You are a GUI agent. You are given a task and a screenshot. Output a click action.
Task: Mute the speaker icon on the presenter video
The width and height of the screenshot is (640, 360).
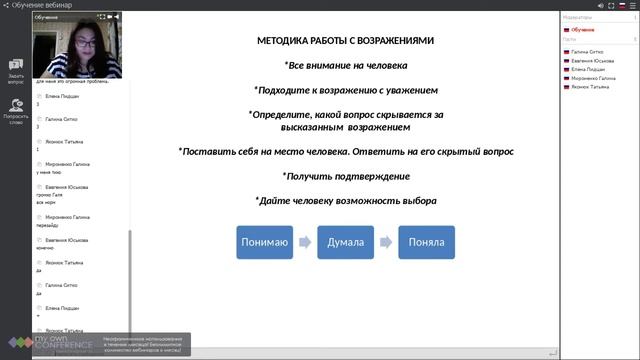[x=117, y=17]
